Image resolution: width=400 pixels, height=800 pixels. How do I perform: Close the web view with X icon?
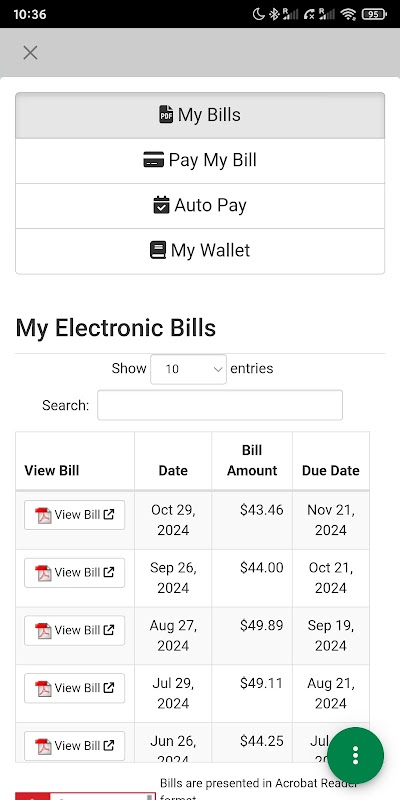[30, 53]
